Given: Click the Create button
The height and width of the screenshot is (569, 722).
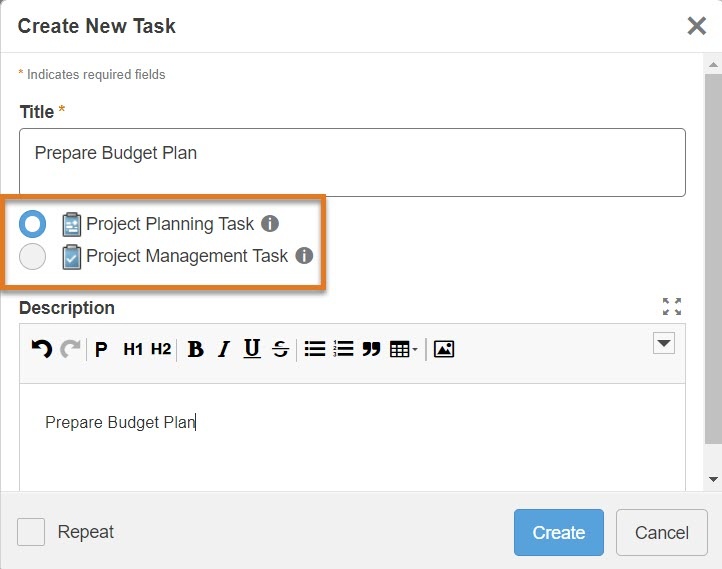Looking at the screenshot, I should [558, 532].
